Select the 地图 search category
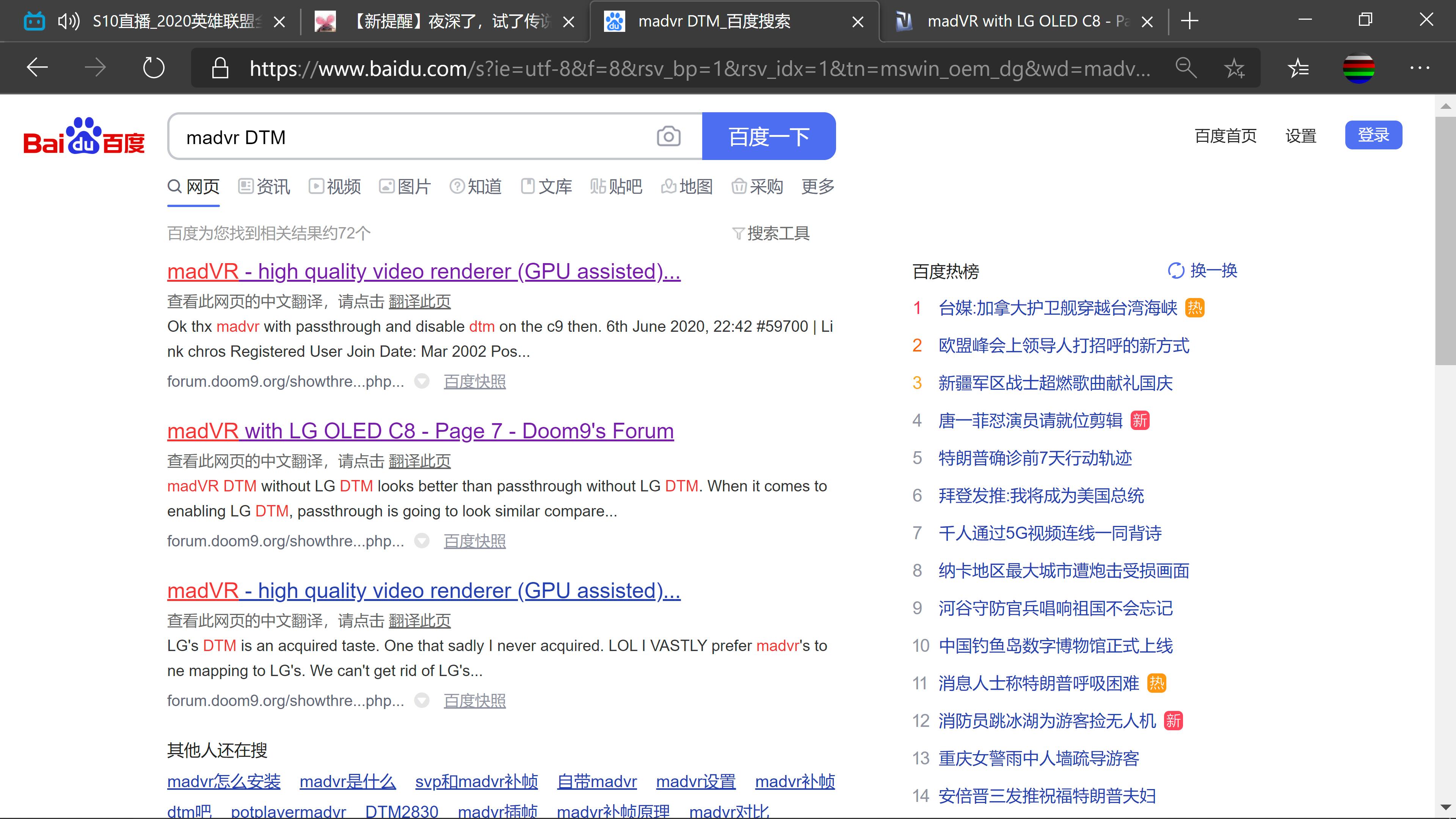 pos(687,187)
